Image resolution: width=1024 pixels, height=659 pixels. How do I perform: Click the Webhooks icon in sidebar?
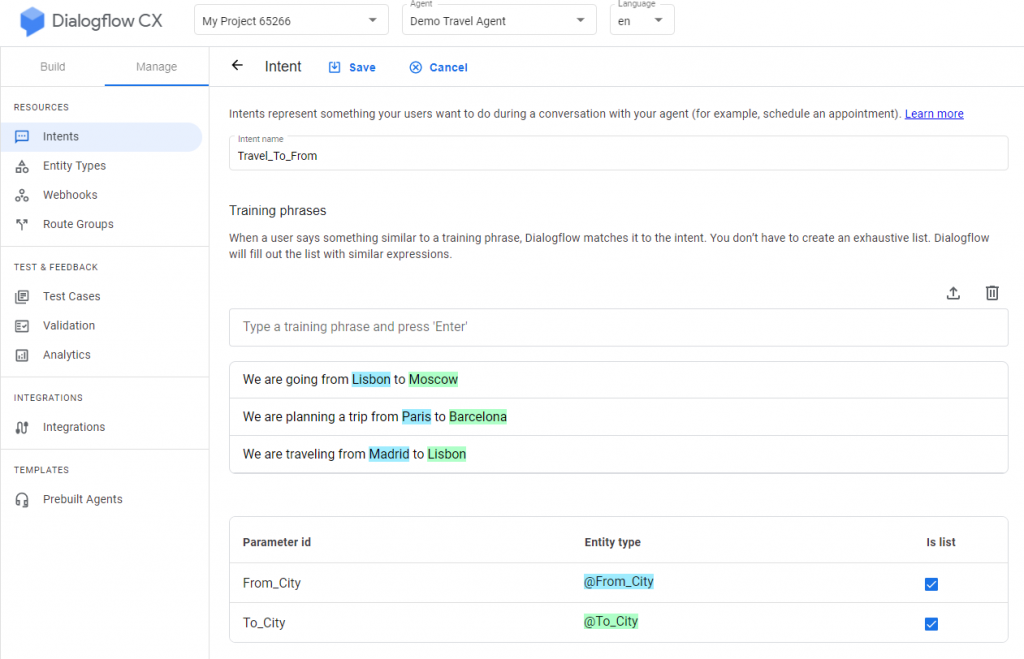(x=22, y=195)
